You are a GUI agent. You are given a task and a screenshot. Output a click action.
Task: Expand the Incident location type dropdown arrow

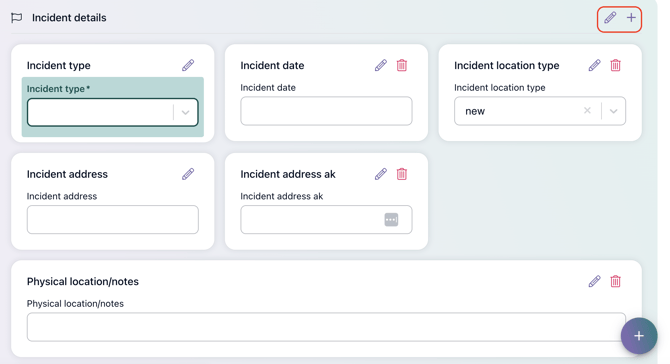614,111
